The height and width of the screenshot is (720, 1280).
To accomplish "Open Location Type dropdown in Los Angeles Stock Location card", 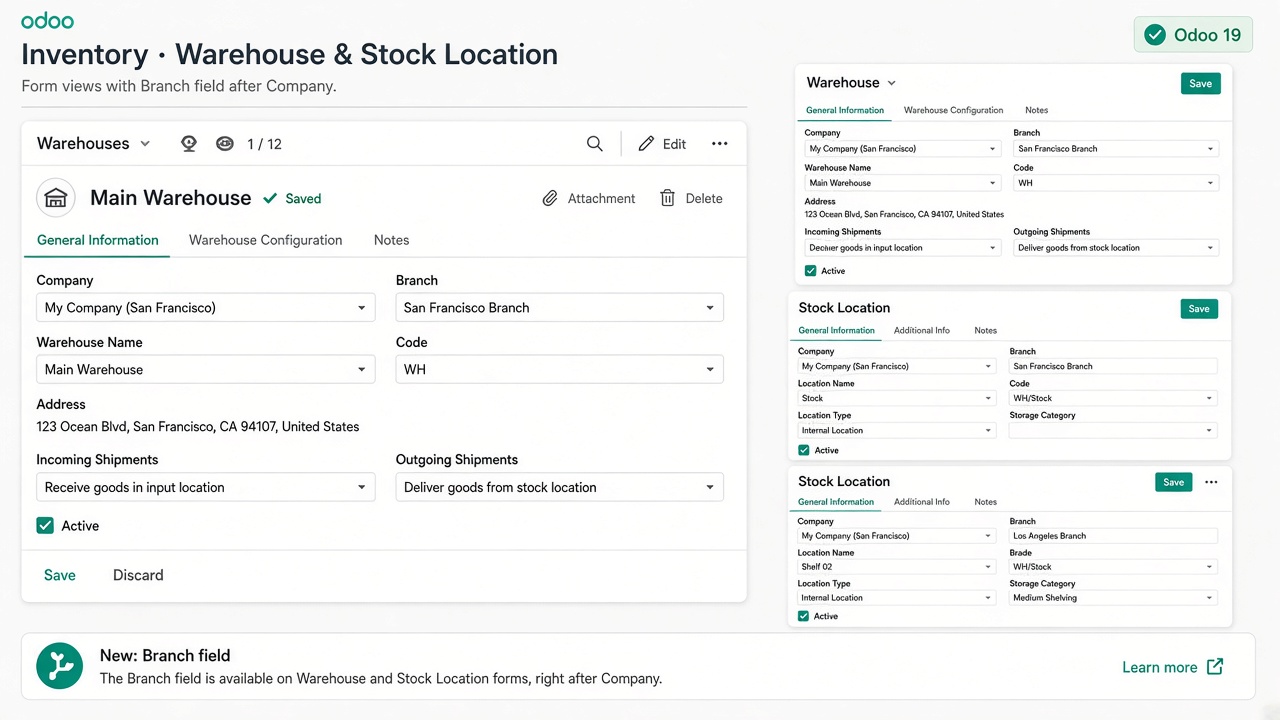I will [x=897, y=598].
